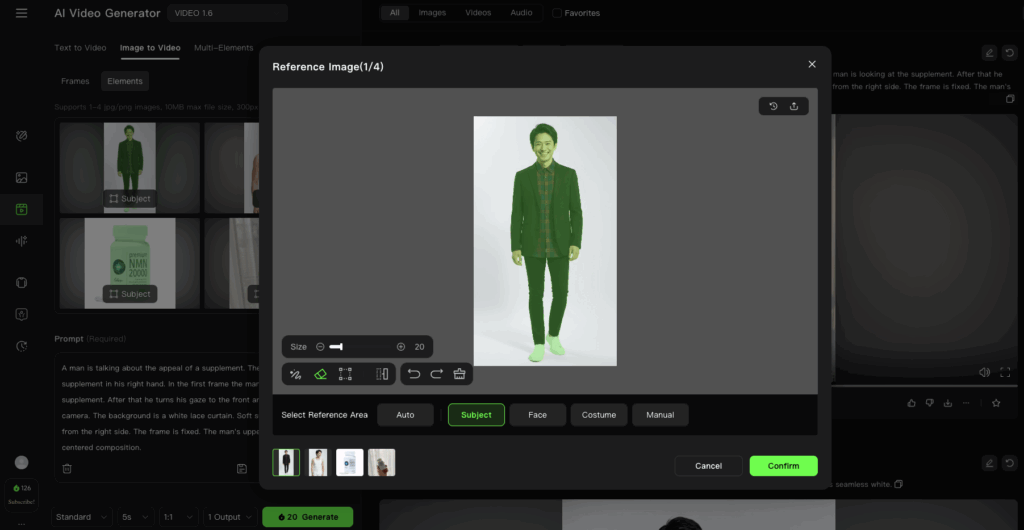Click Cancel in the Reference Image dialog

[x=708, y=466]
